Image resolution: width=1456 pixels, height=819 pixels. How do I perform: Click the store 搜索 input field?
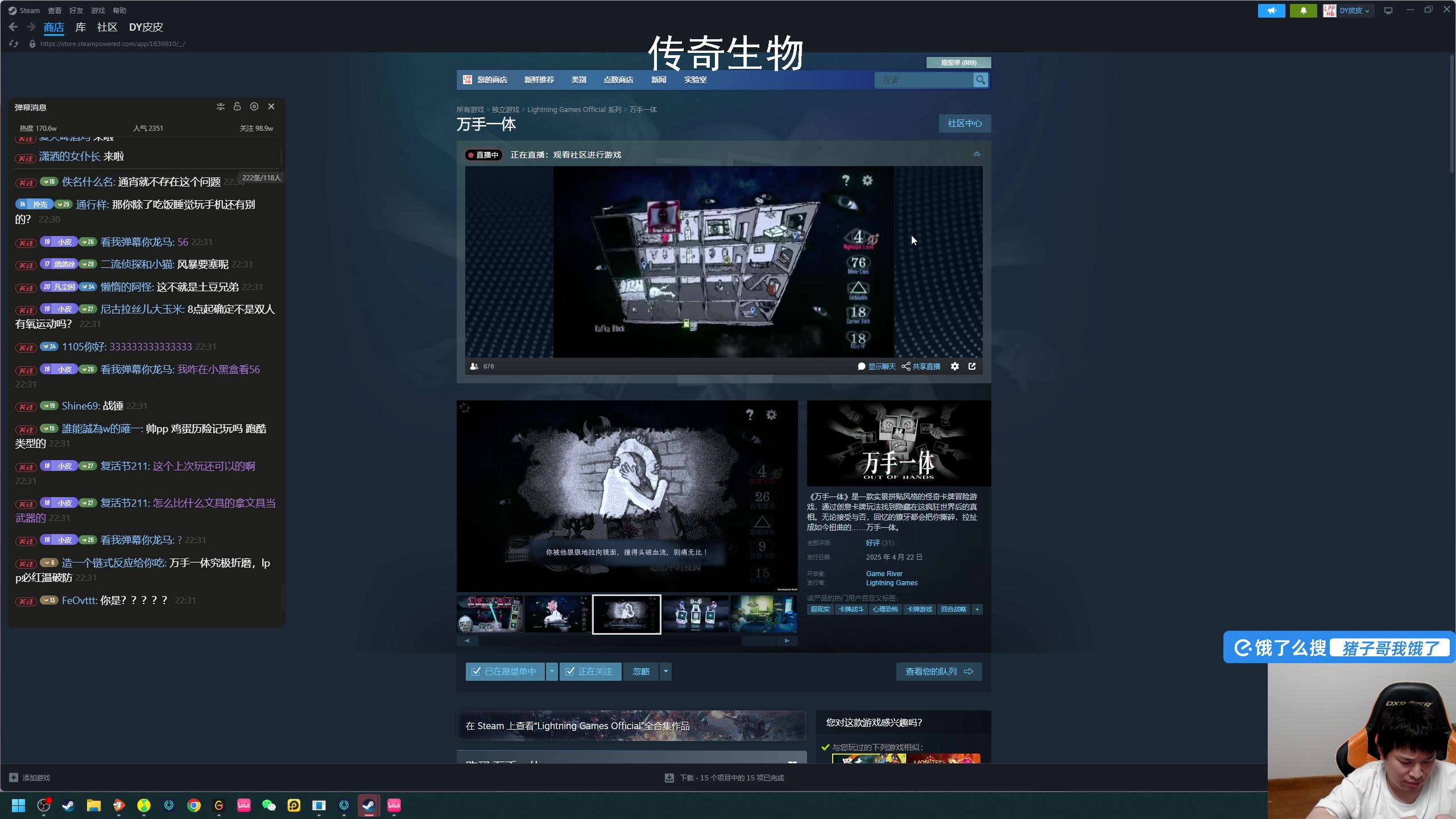924,80
